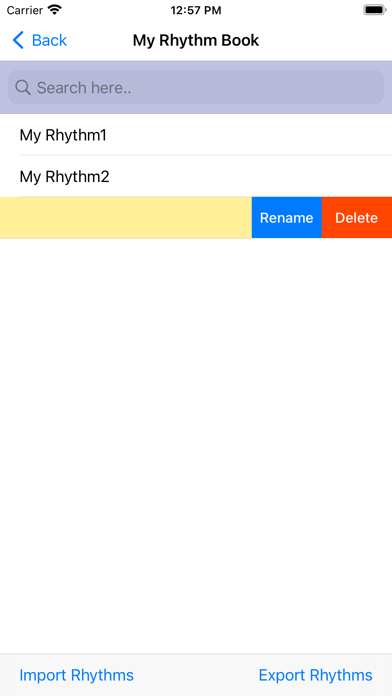This screenshot has width=392, height=696.
Task: Tap Import Rhythms at the bottom
Action: [x=76, y=675]
